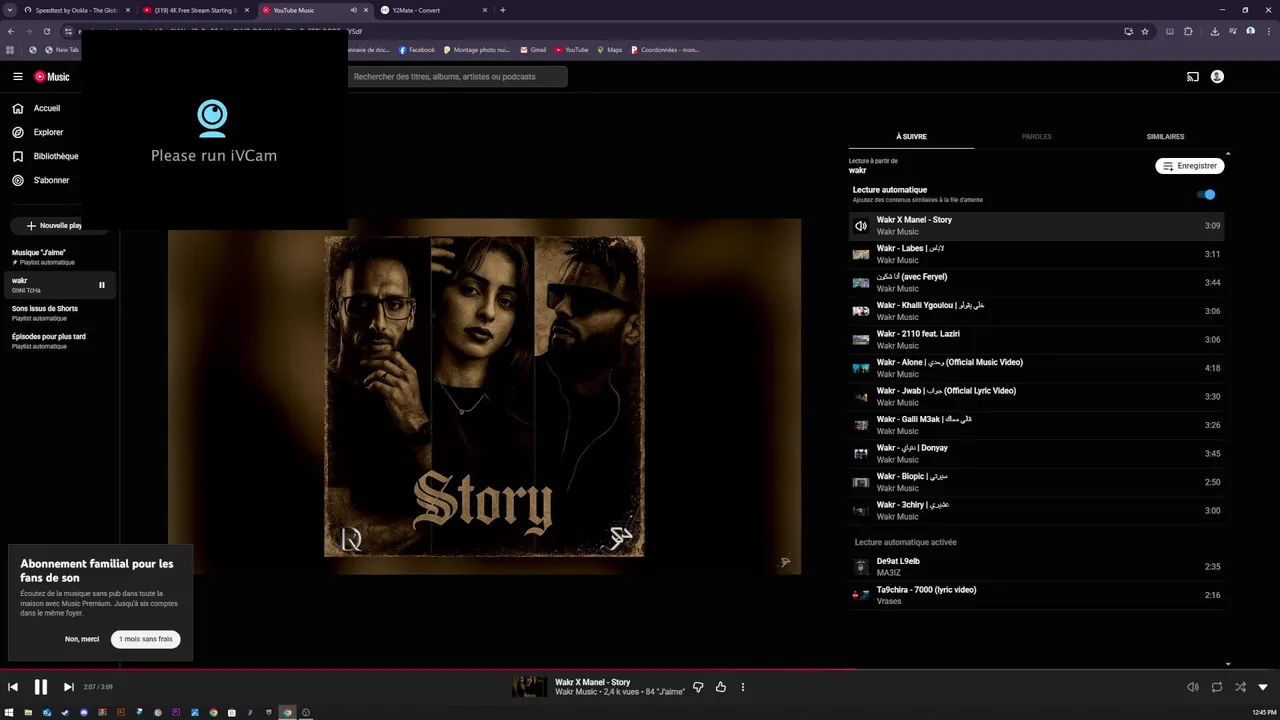Open the Facebook bookmark
1280x720 pixels.
[417, 50]
